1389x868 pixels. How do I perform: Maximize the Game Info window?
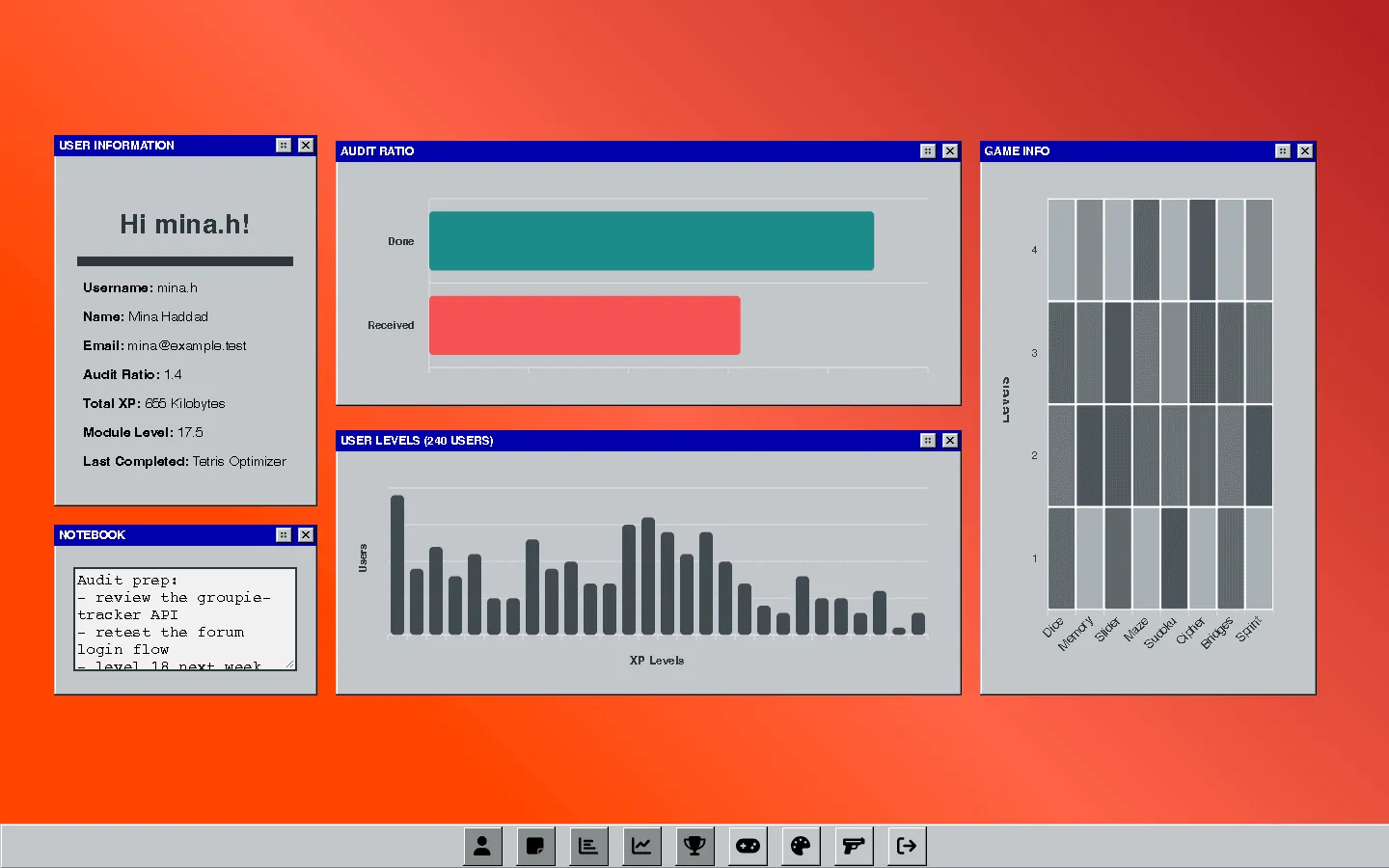1283,150
